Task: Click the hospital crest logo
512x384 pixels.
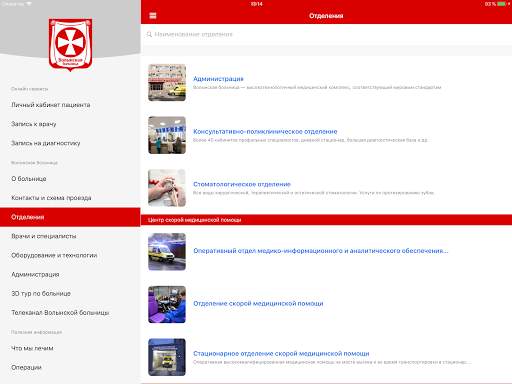Action: pyautogui.click(x=70, y=45)
